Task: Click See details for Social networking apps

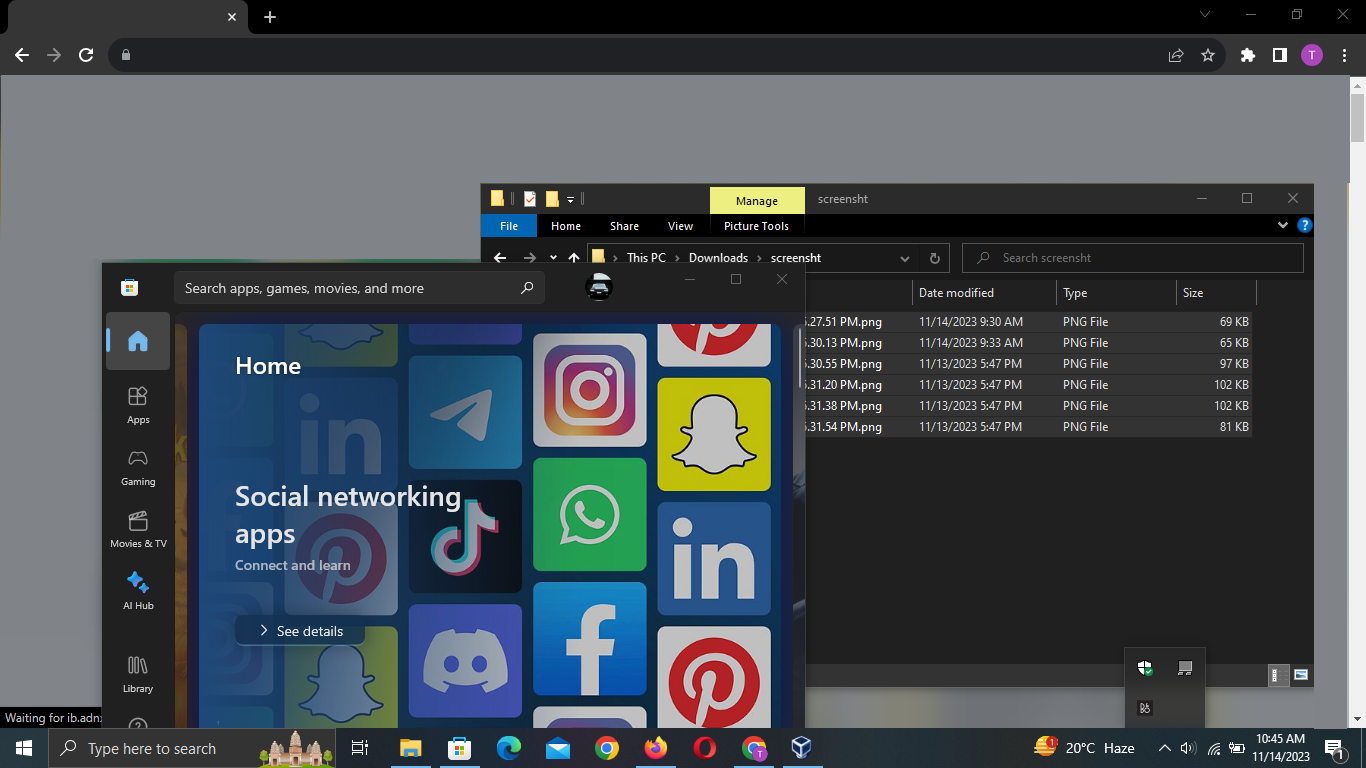Action: click(300, 631)
